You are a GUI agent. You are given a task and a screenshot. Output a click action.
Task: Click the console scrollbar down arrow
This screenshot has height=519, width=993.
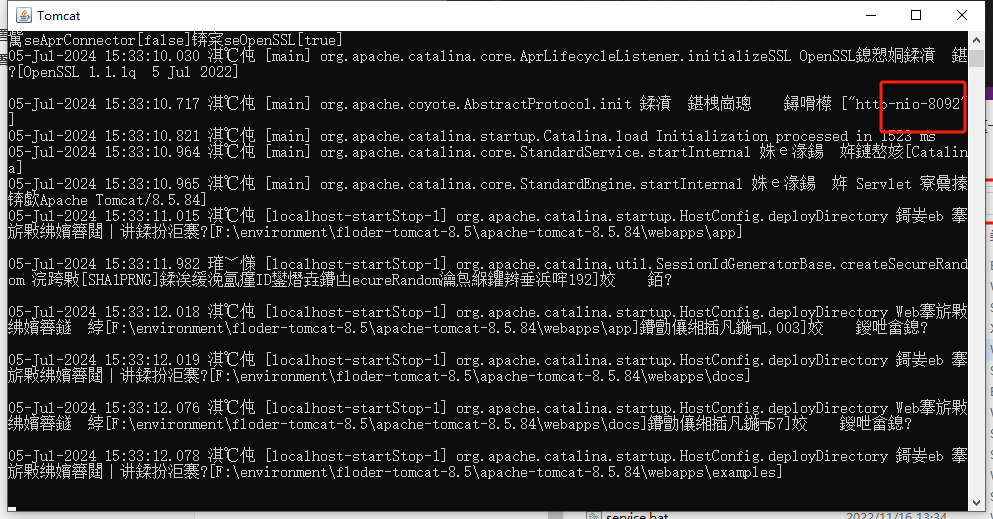[975, 503]
